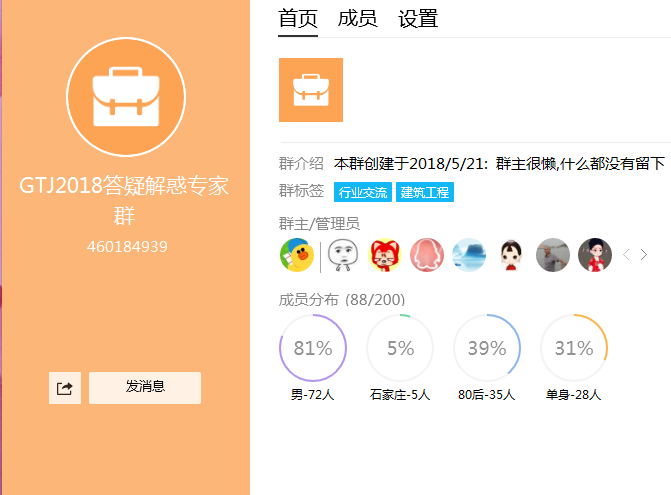Image resolution: width=671 pixels, height=495 pixels.
Task: Click the 39% 80后 distribution ring
Action: click(x=487, y=348)
